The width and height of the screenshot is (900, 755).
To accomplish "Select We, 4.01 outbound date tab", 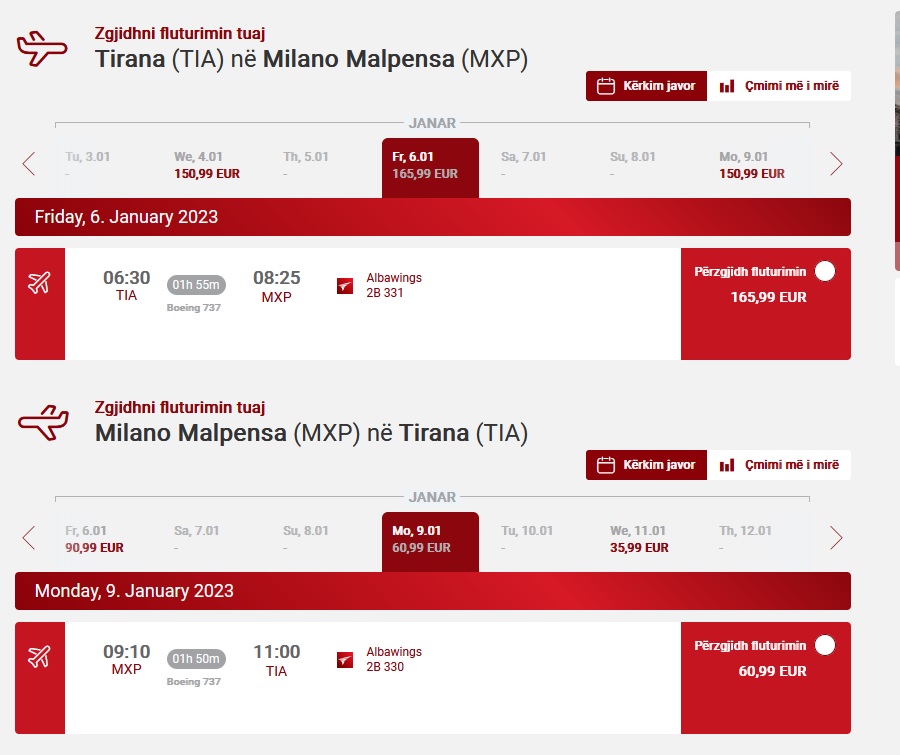I will [x=207, y=165].
